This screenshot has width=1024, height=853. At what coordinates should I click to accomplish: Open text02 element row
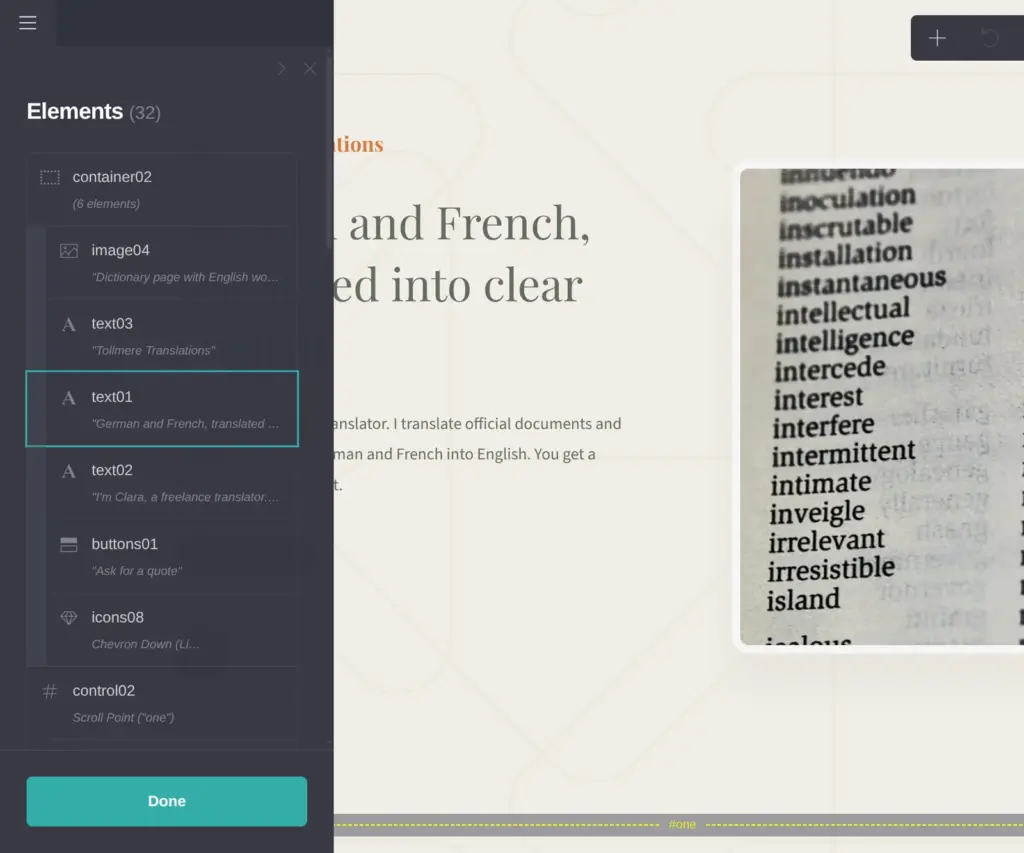click(171, 483)
